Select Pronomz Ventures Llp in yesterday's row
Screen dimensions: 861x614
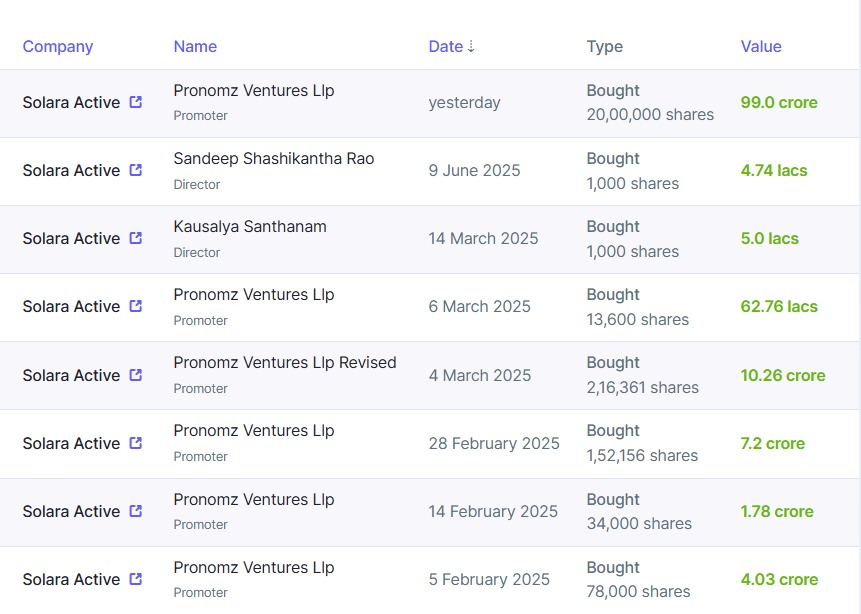[x=254, y=91]
